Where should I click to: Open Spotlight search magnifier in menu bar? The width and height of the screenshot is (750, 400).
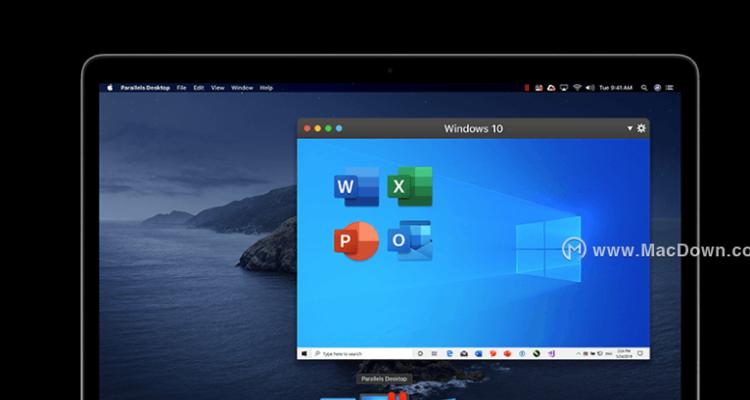pyautogui.click(x=644, y=88)
